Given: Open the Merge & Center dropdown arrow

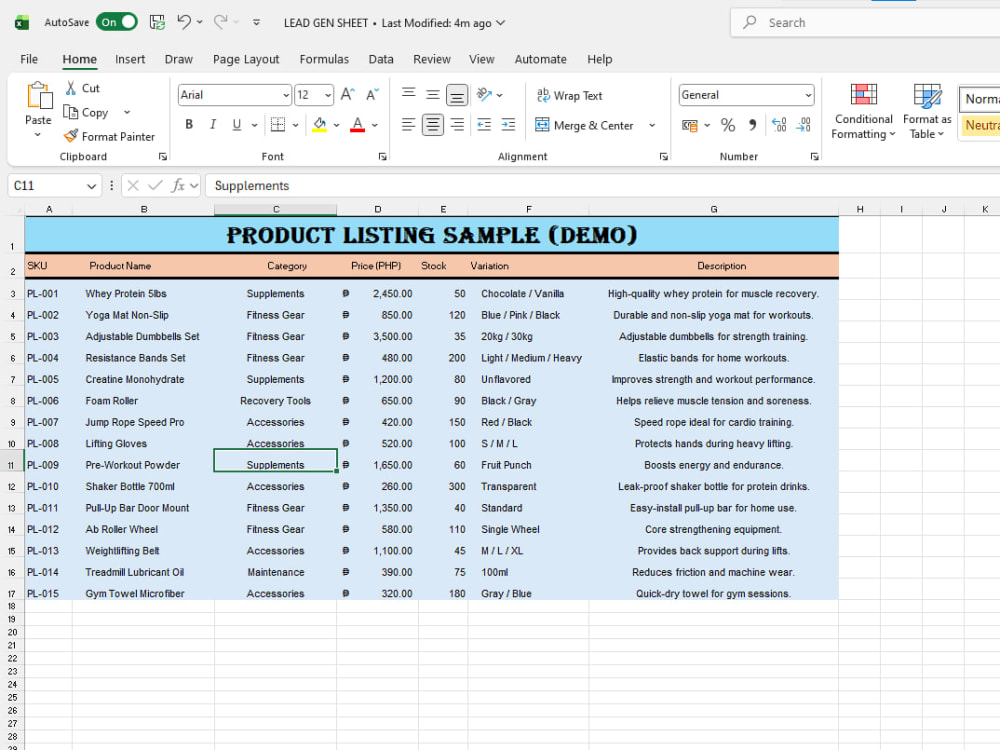Looking at the screenshot, I should pyautogui.click(x=652, y=125).
